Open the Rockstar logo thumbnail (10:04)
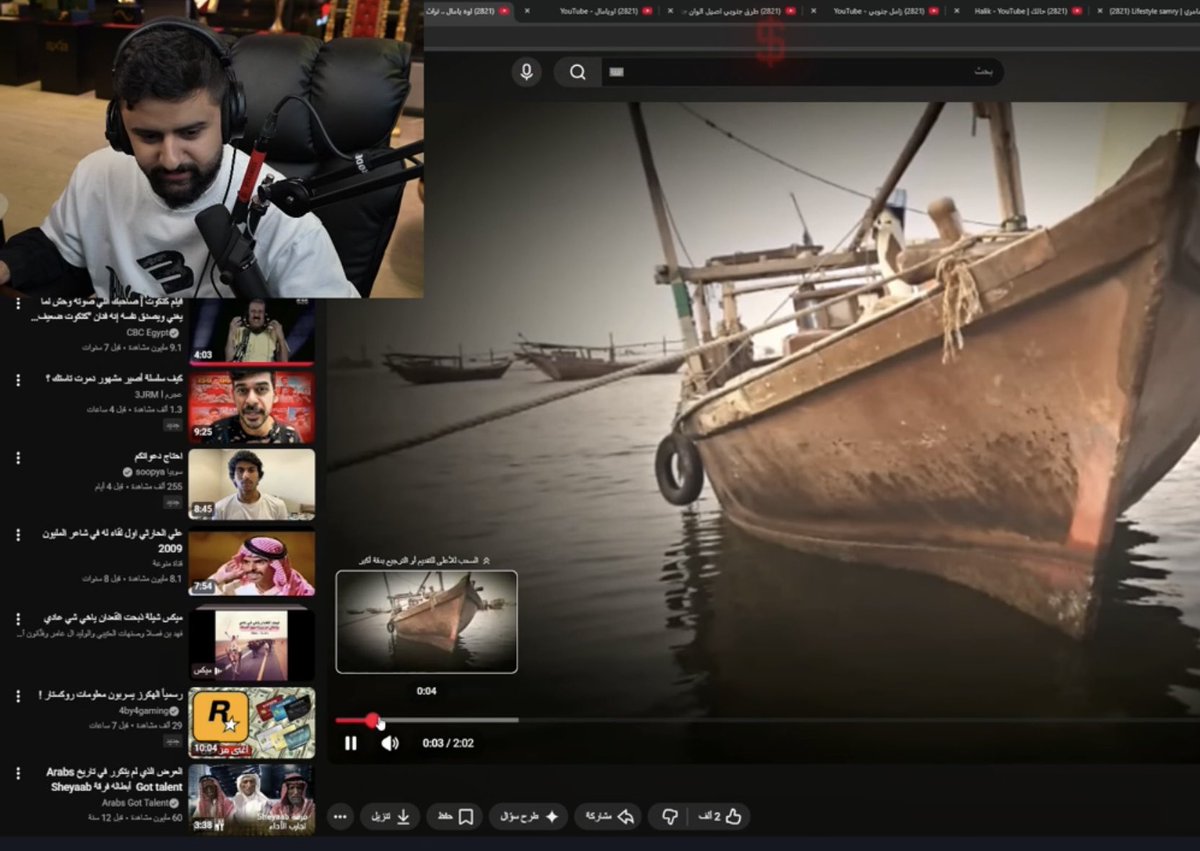The height and width of the screenshot is (851, 1200). 252,723
